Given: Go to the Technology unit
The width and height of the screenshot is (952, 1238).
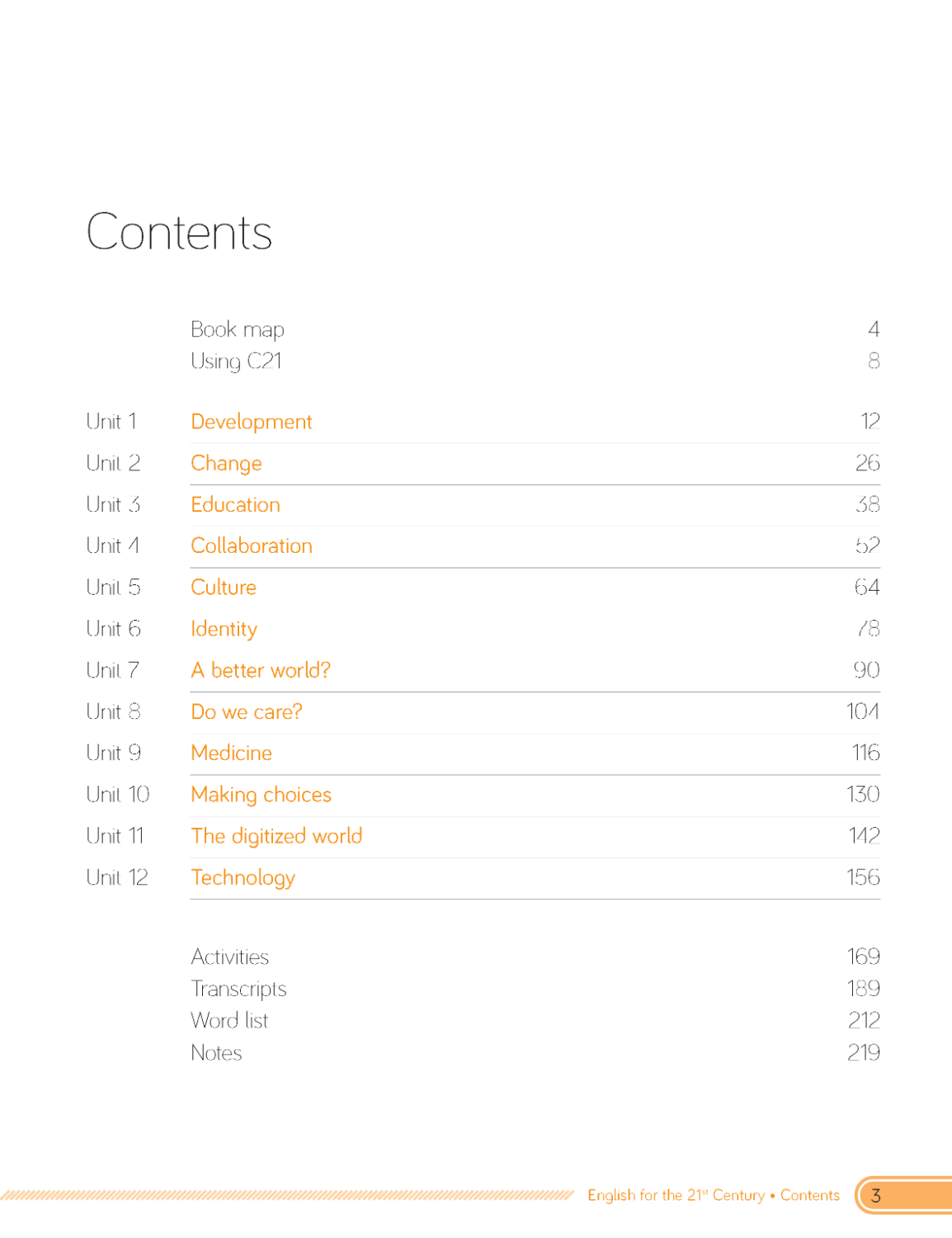Looking at the screenshot, I should tap(243, 877).
